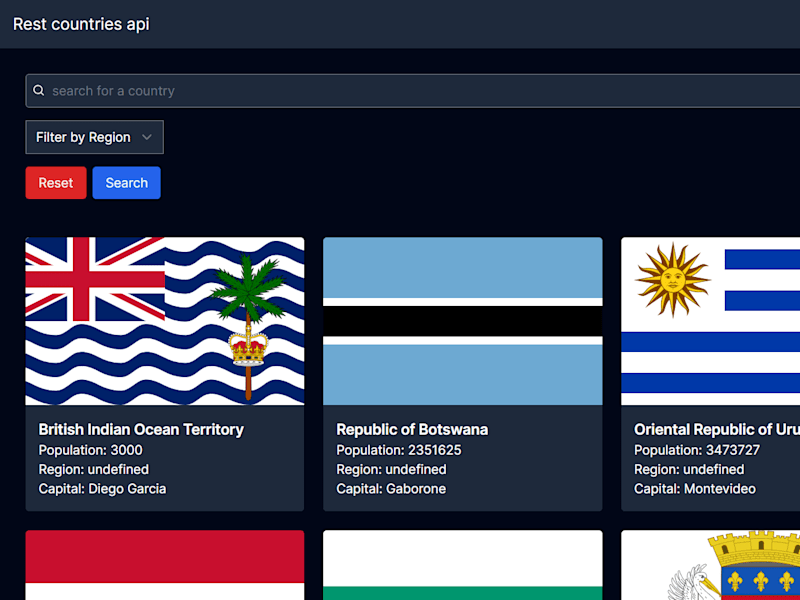800x600 pixels.
Task: Click 'Capital: Montevideo' text
Action: tap(695, 489)
